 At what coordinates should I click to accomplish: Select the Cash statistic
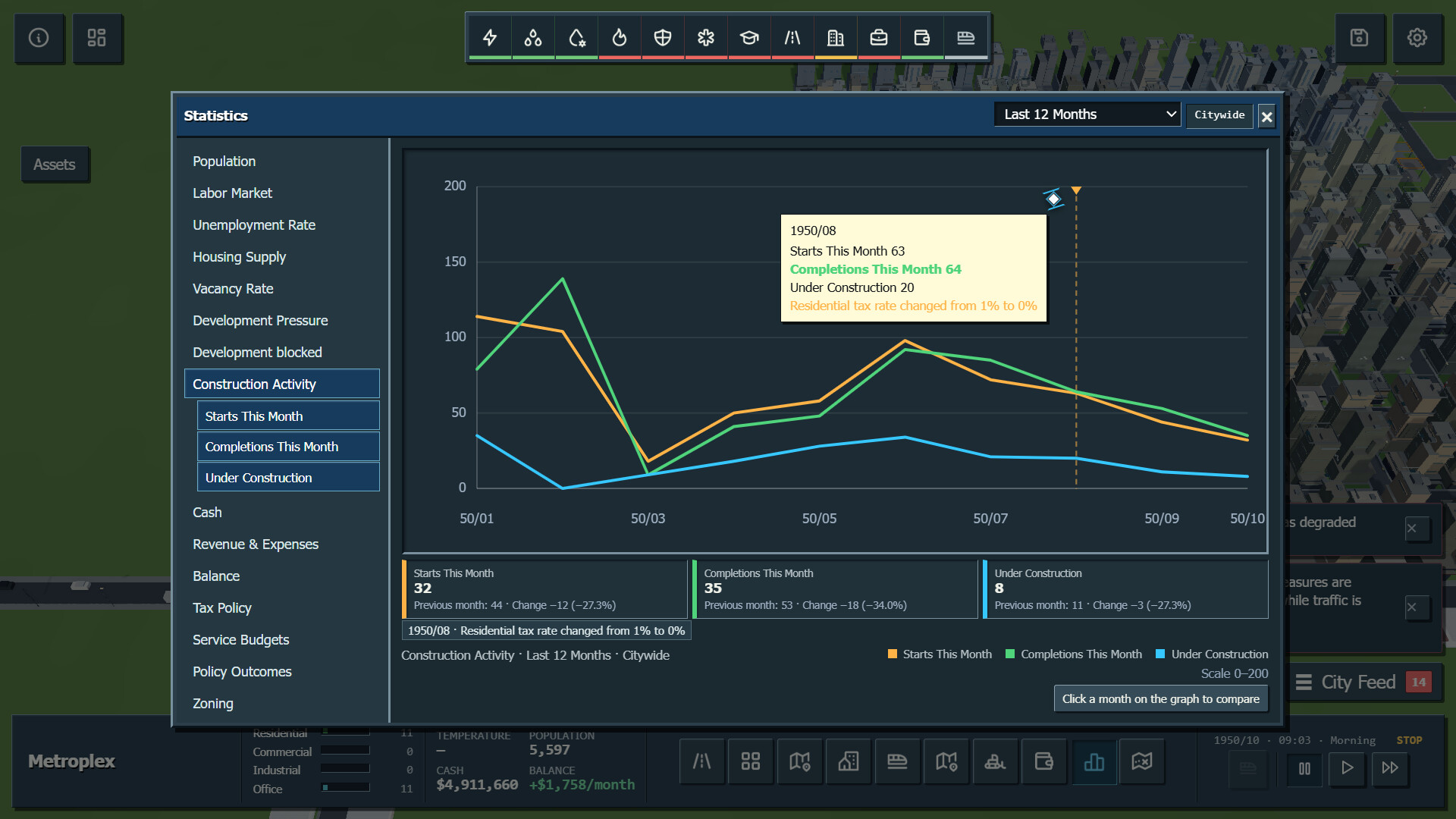(x=282, y=513)
